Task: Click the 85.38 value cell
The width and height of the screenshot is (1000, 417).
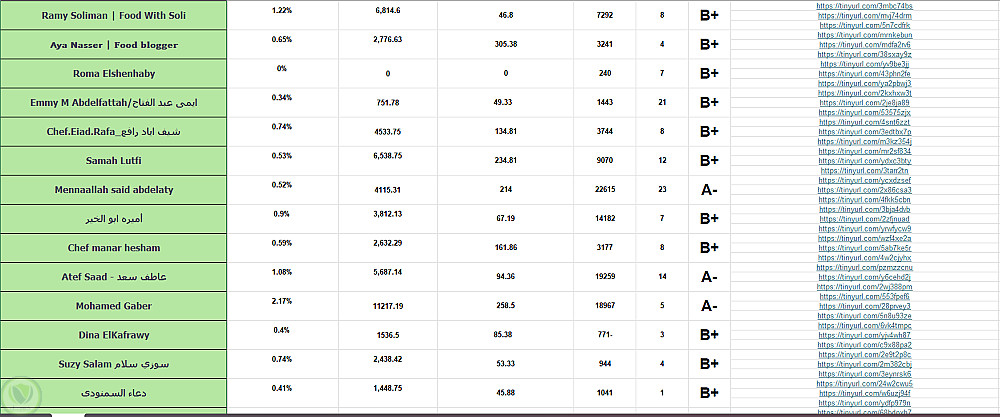Action: (502, 334)
